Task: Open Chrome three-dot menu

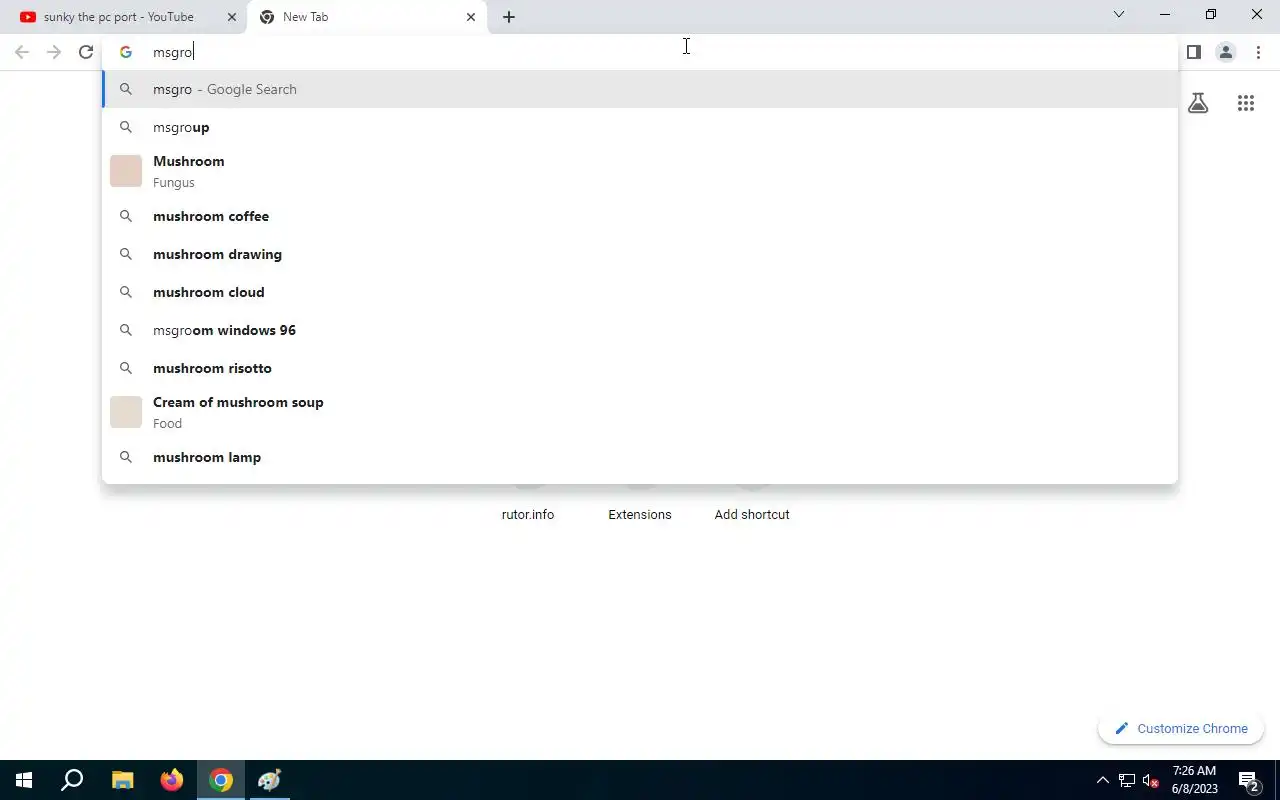Action: pos(1258,52)
